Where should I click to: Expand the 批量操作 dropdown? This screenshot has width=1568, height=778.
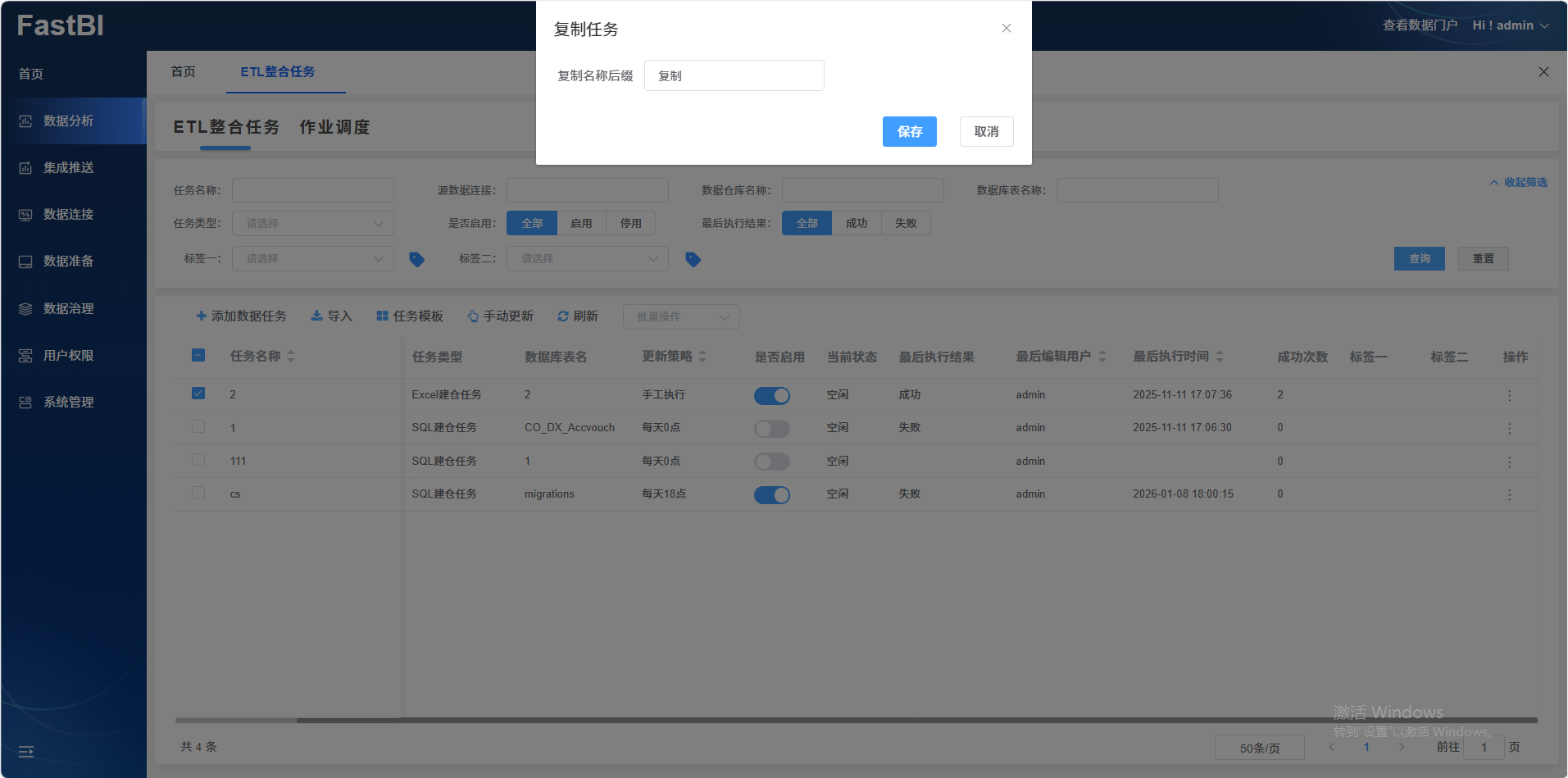point(680,317)
